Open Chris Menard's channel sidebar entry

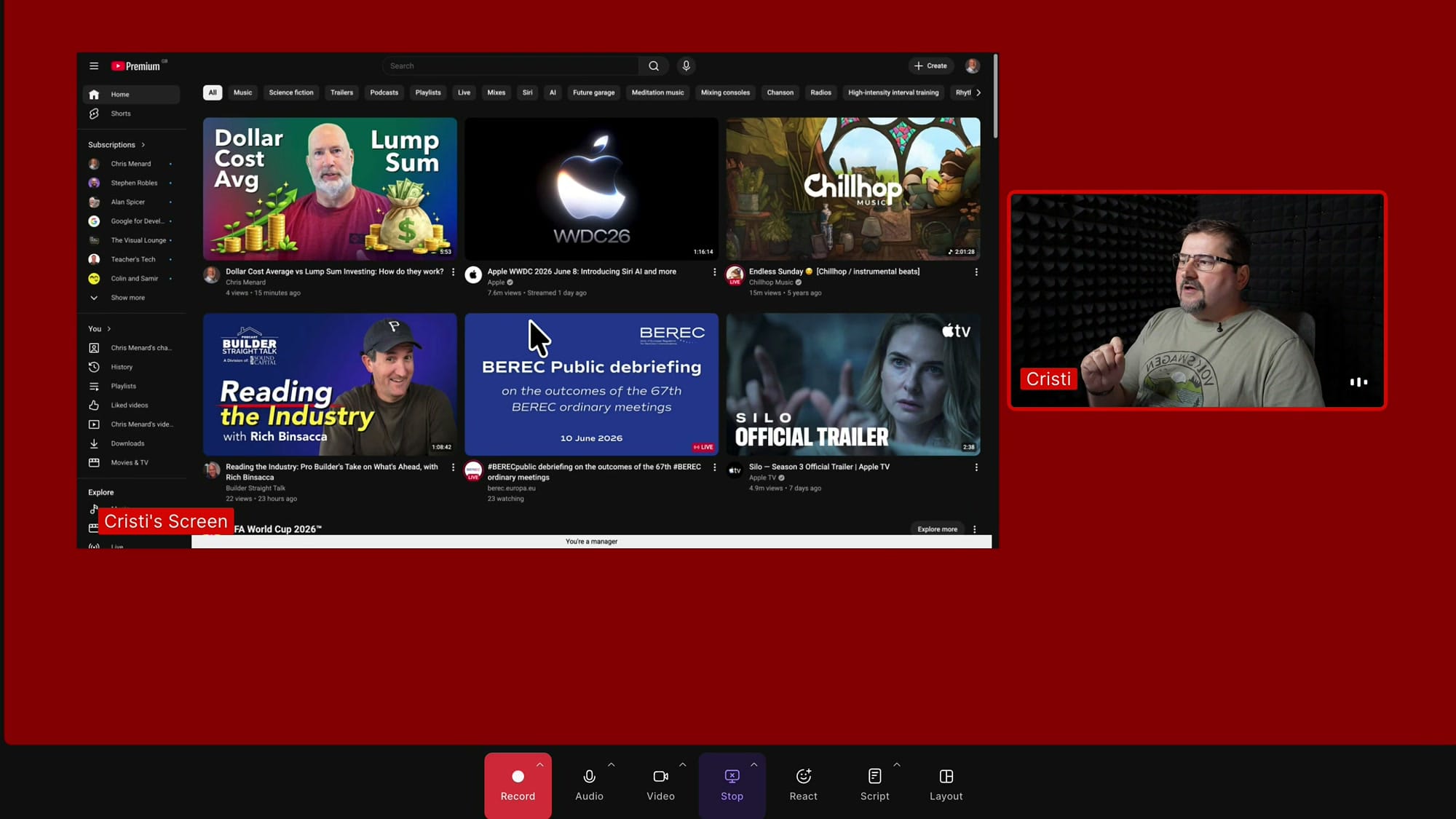click(131, 348)
